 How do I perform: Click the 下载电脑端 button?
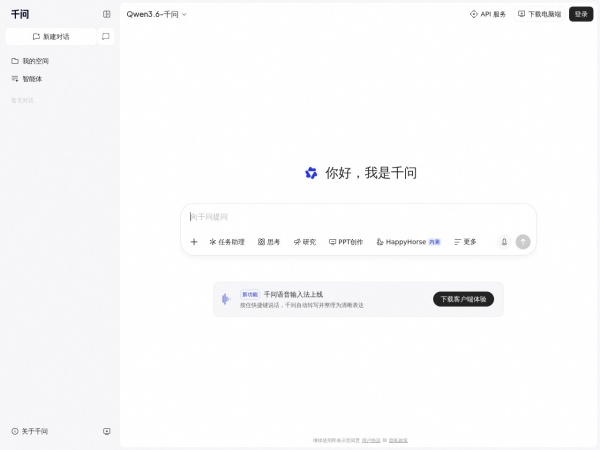click(540, 14)
